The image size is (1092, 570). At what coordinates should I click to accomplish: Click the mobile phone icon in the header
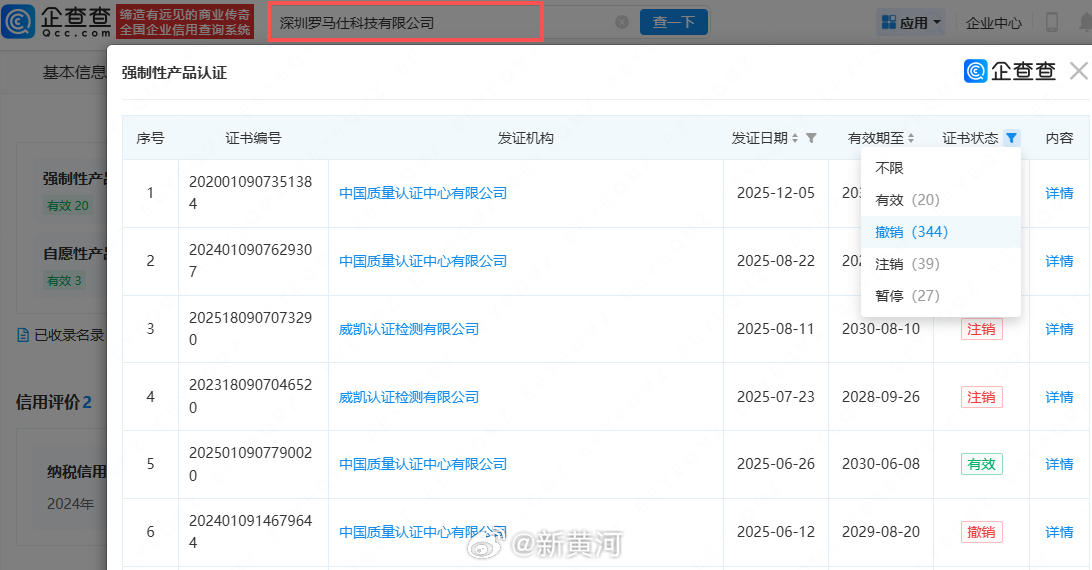pyautogui.click(x=1052, y=22)
